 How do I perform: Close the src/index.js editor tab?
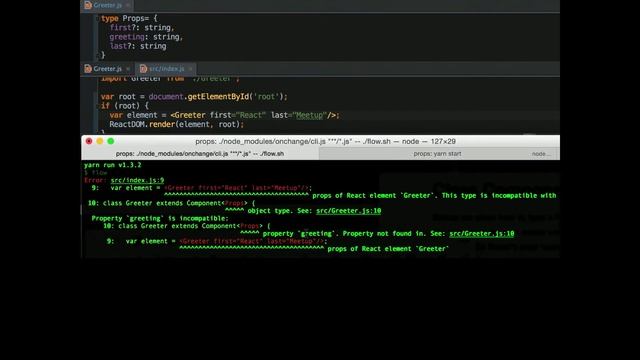190,69
